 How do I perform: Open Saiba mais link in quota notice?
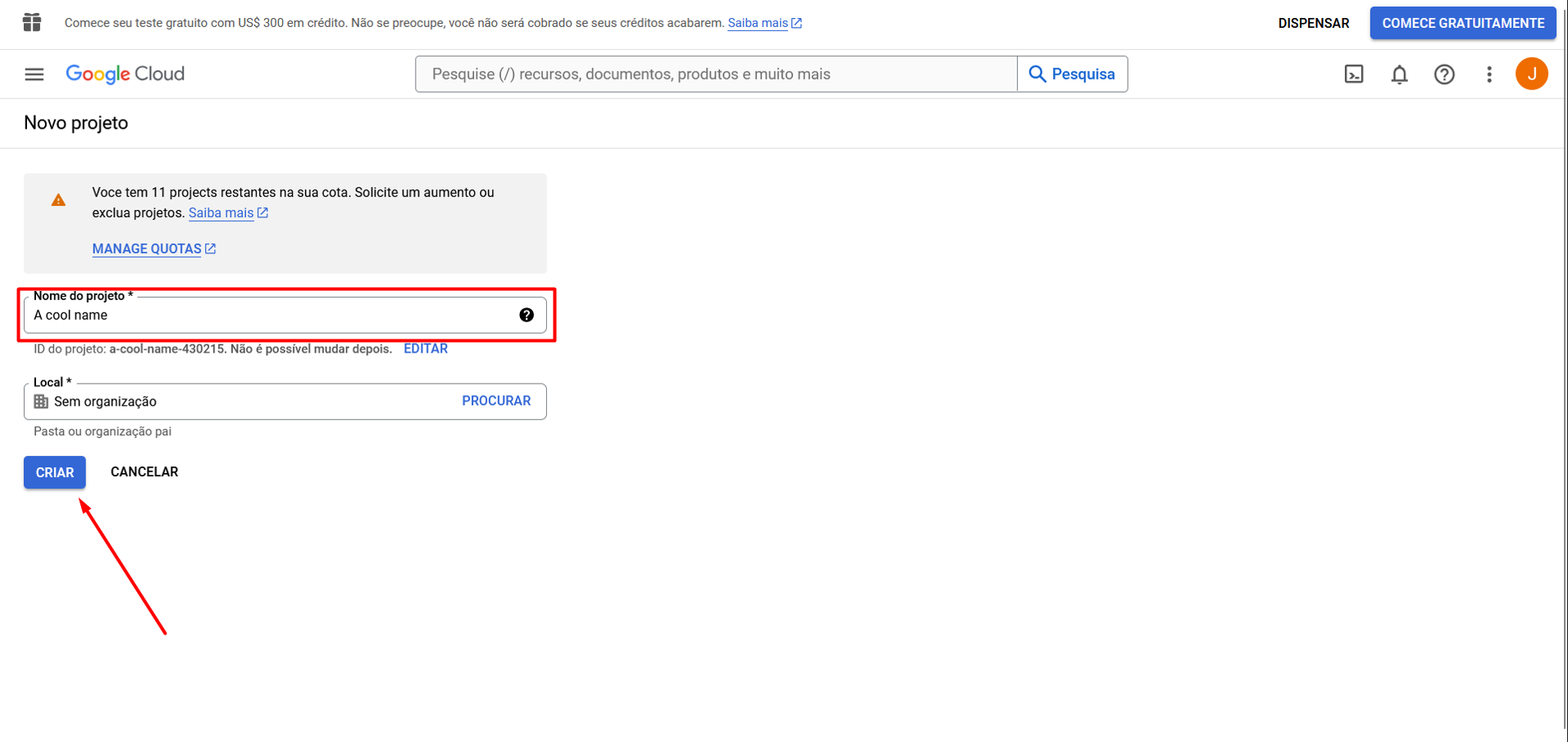point(228,213)
